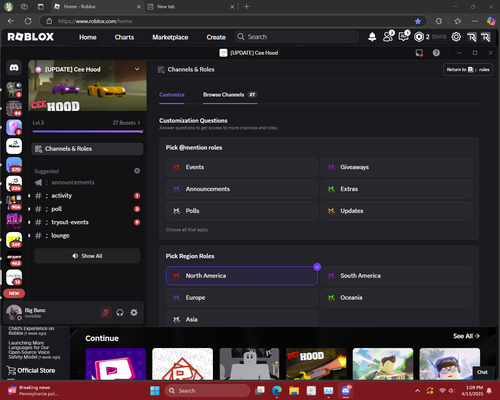Screen dimensions: 500x400
Task: Open Discord direct messages home icon
Action: (x=14, y=68)
